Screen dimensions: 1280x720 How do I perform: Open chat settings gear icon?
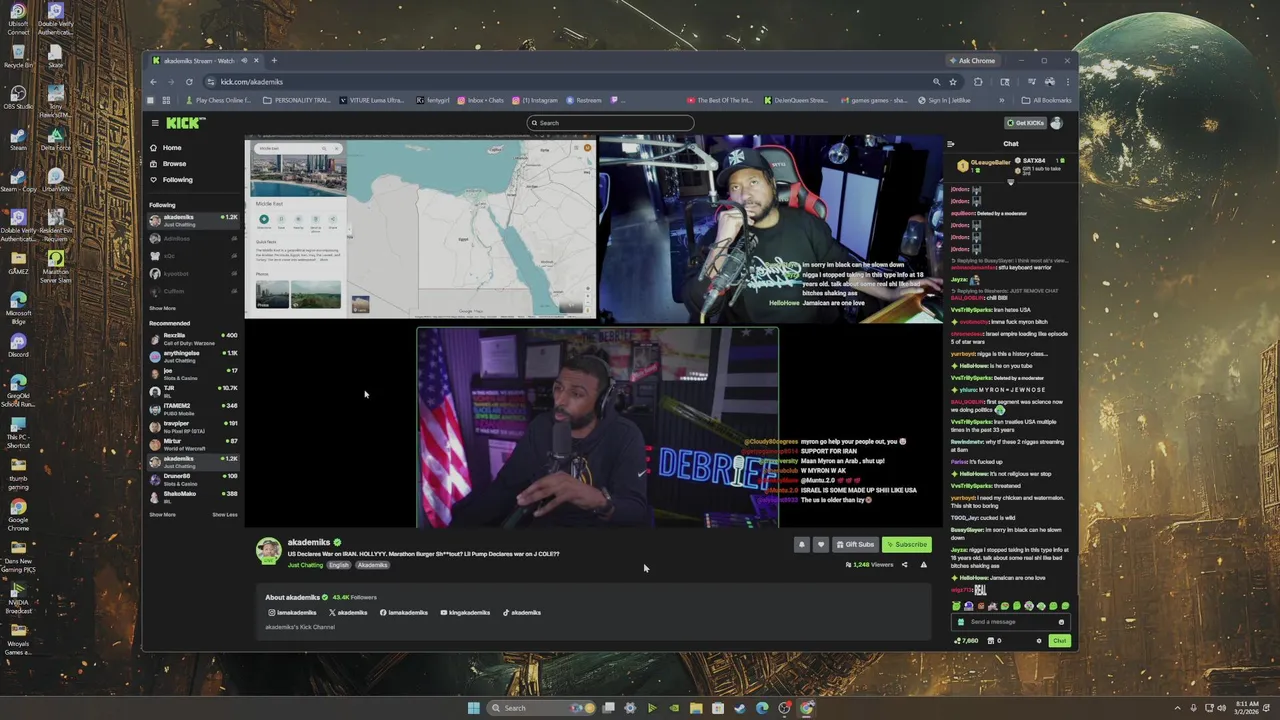1039,640
